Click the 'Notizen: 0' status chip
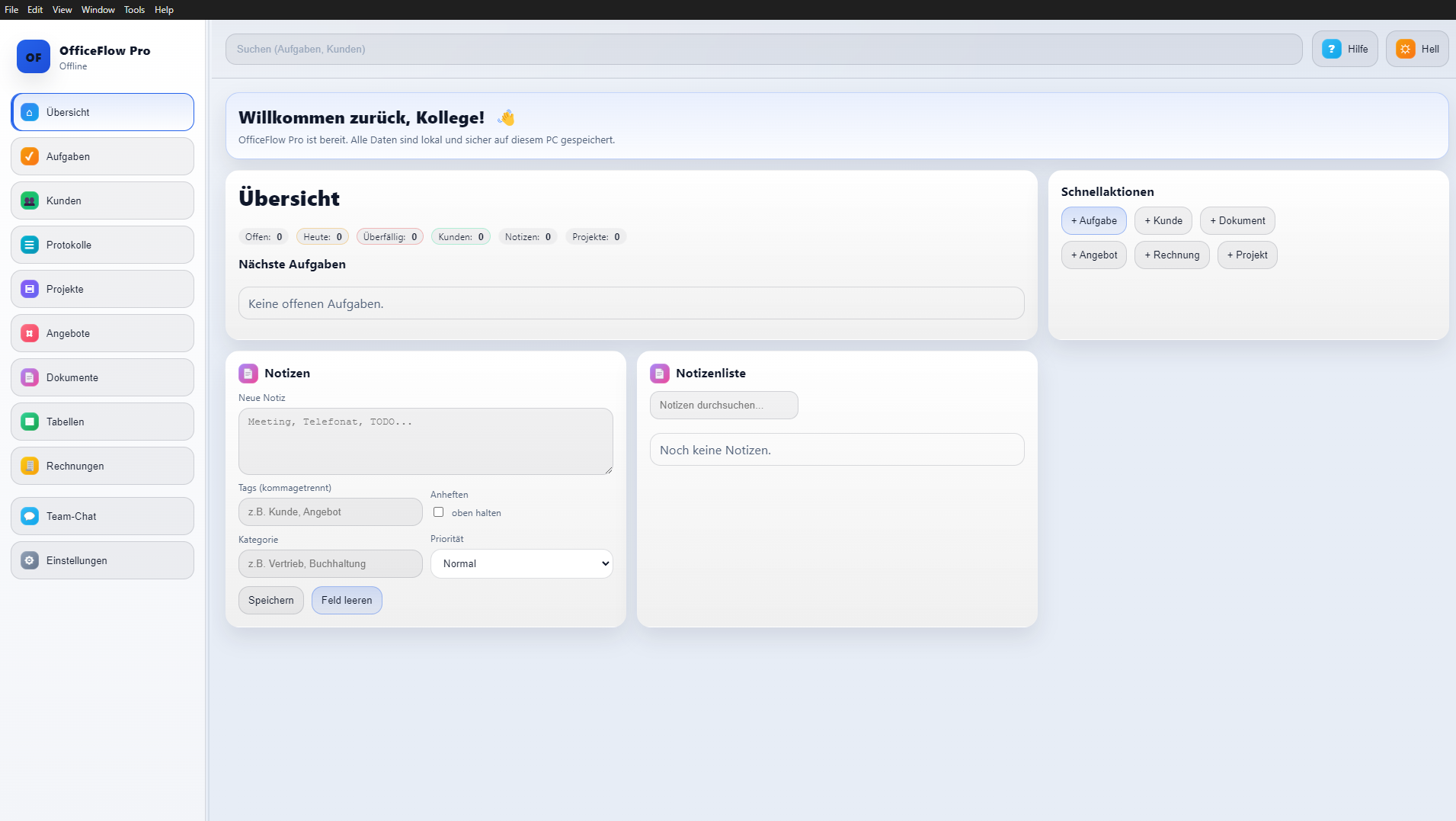The width and height of the screenshot is (1456, 821). click(528, 236)
